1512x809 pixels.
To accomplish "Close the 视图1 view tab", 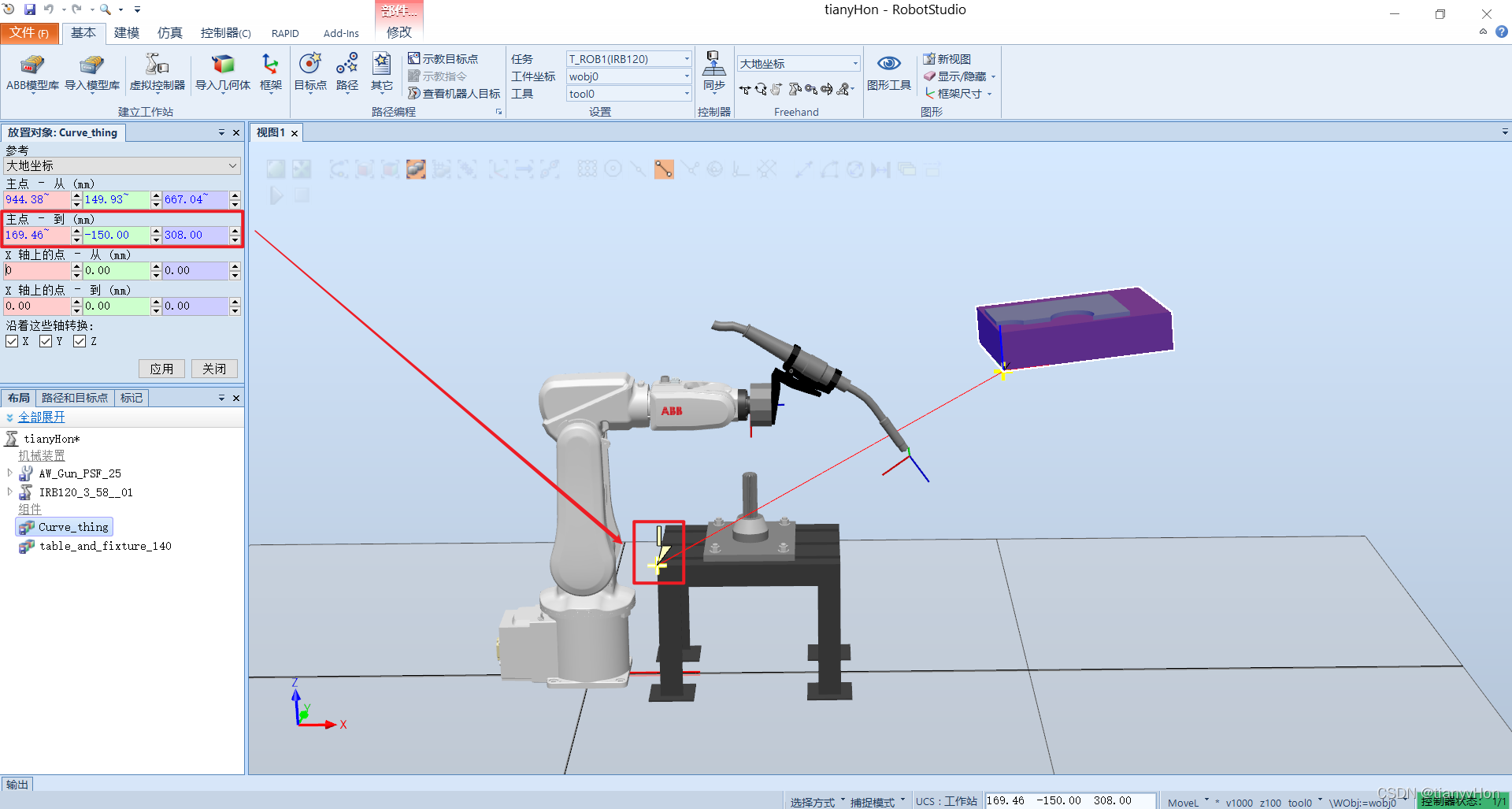I will [x=295, y=133].
